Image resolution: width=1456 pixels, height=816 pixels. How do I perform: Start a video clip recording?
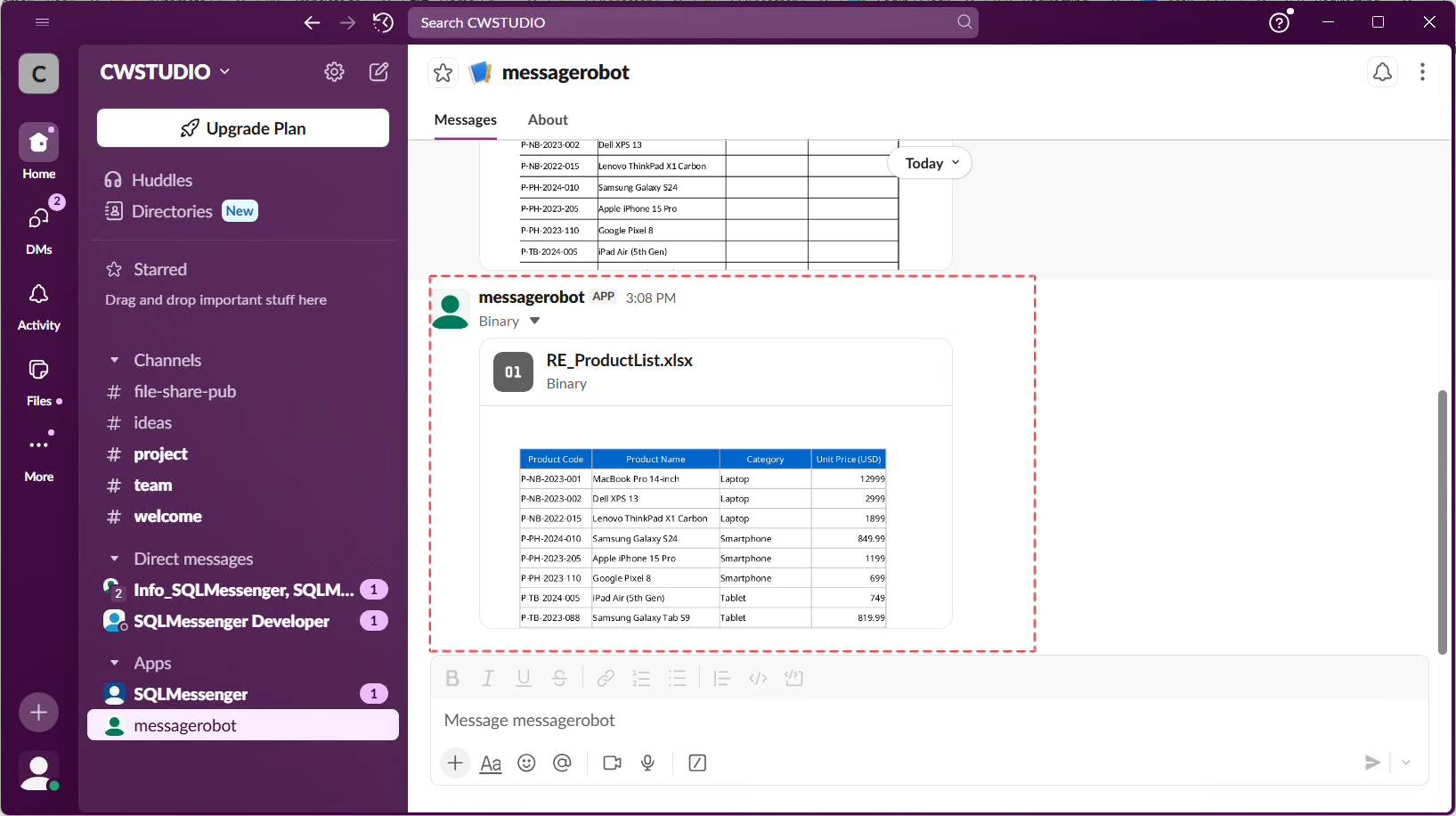(x=612, y=763)
